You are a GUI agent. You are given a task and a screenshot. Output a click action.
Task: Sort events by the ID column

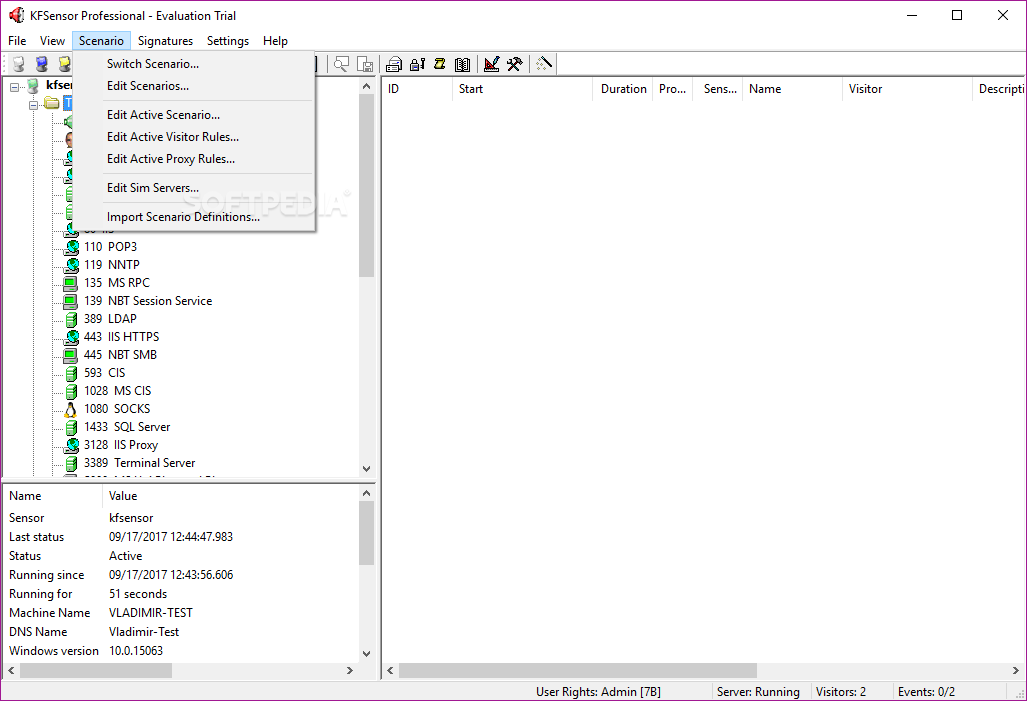point(417,89)
